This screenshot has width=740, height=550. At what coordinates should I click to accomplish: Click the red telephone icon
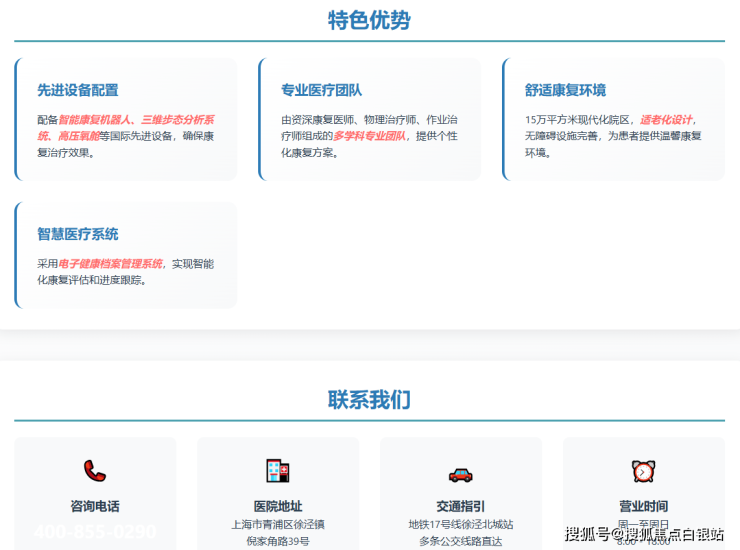(x=95, y=470)
